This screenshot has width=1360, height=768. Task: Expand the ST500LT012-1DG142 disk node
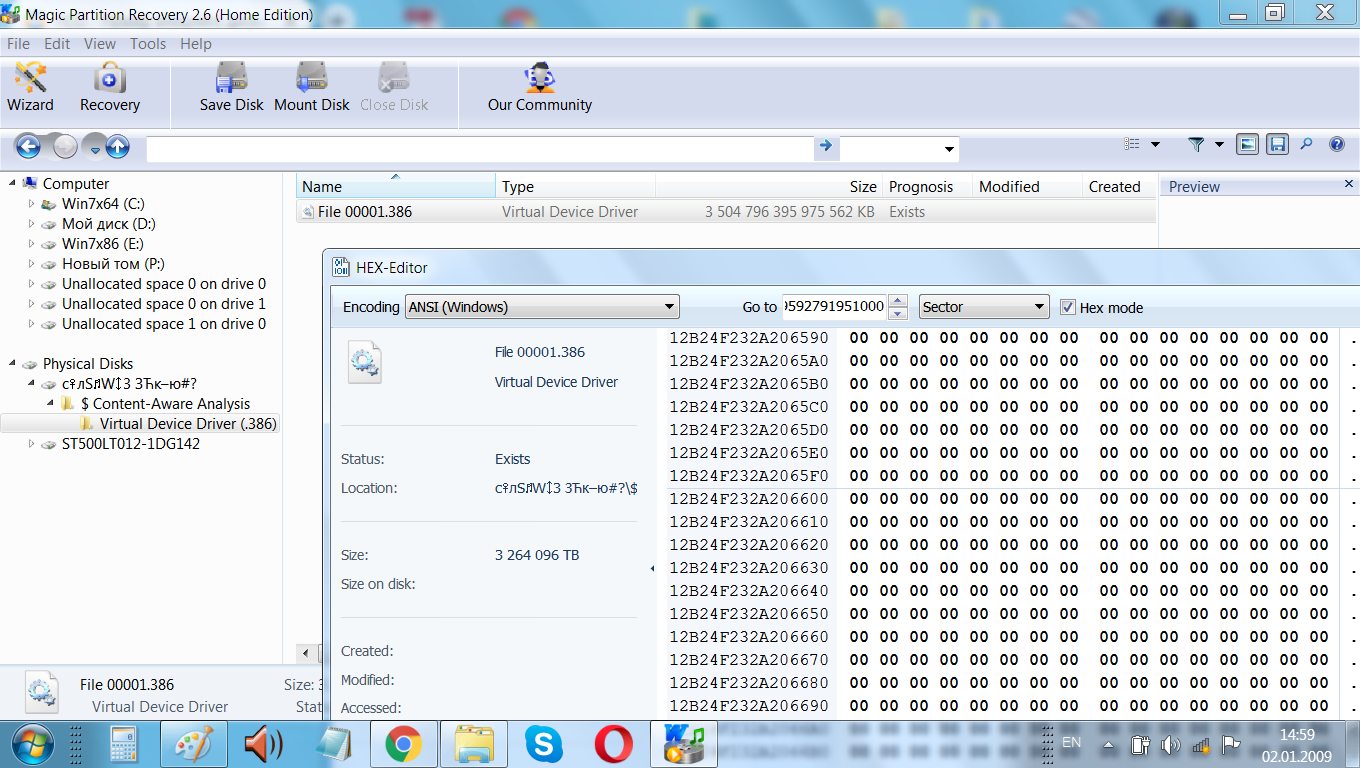pyautogui.click(x=32, y=444)
